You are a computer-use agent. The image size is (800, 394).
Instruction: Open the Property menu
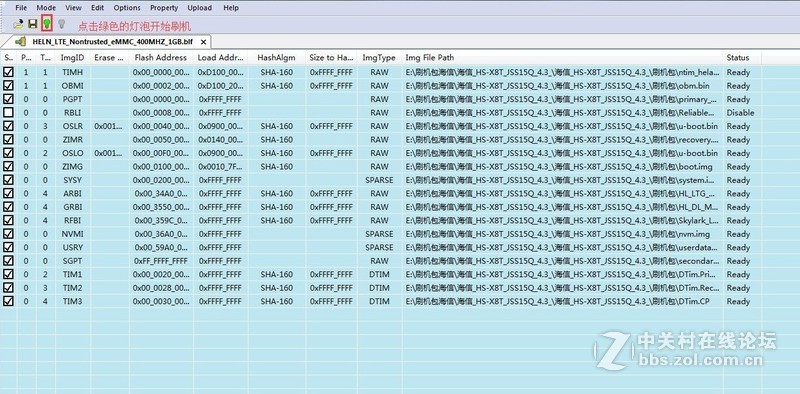[x=164, y=8]
